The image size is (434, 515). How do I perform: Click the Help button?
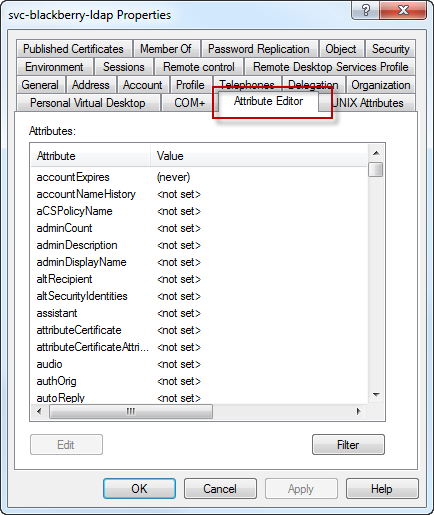click(382, 489)
